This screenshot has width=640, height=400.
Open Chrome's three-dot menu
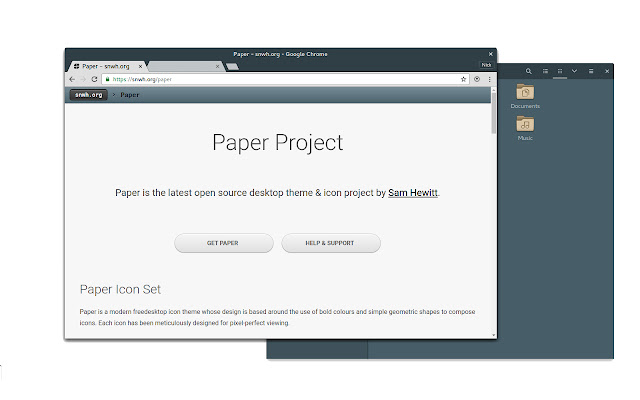coord(489,79)
